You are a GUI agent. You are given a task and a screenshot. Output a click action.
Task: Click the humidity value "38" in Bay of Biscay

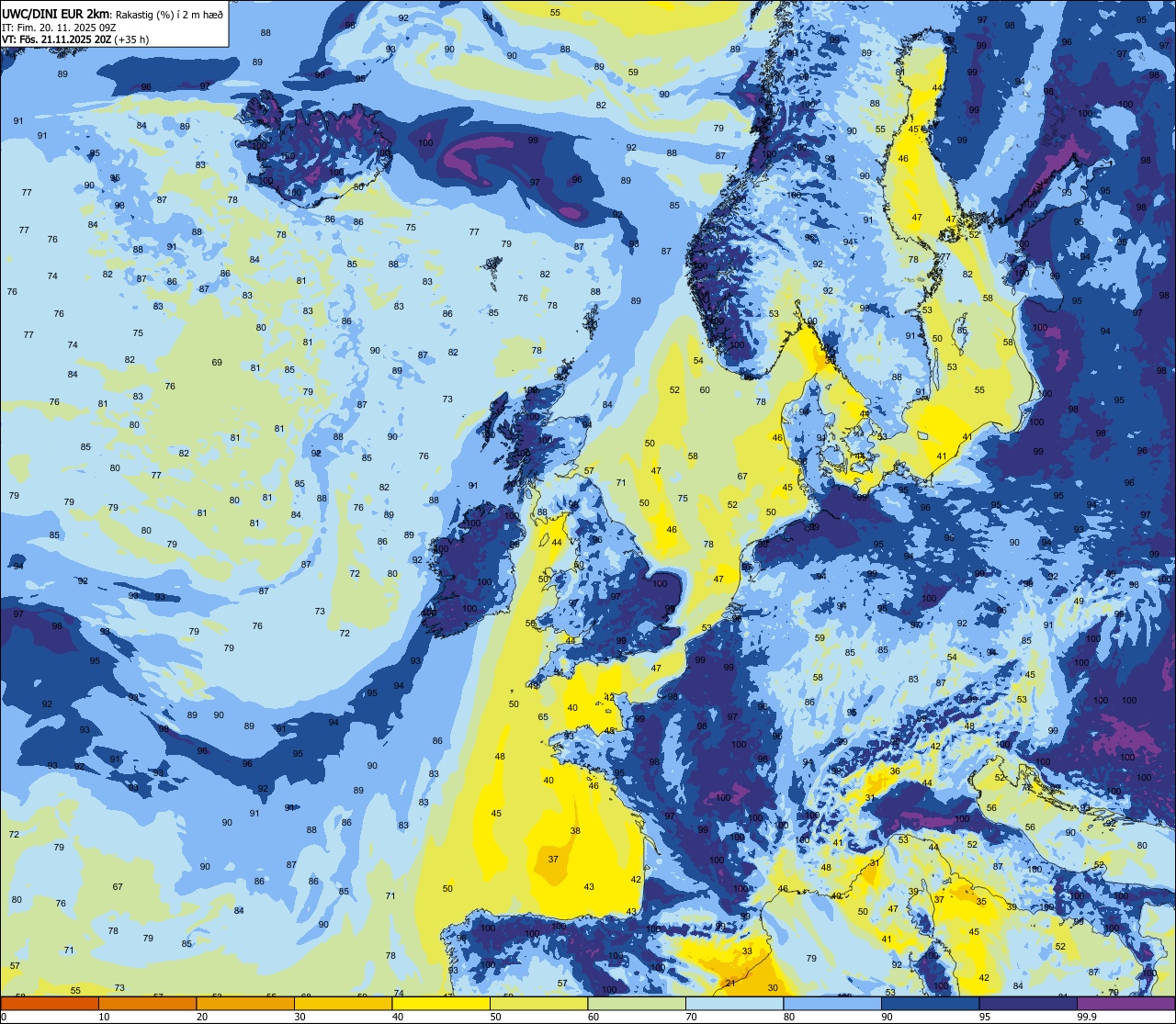pyautogui.click(x=575, y=830)
